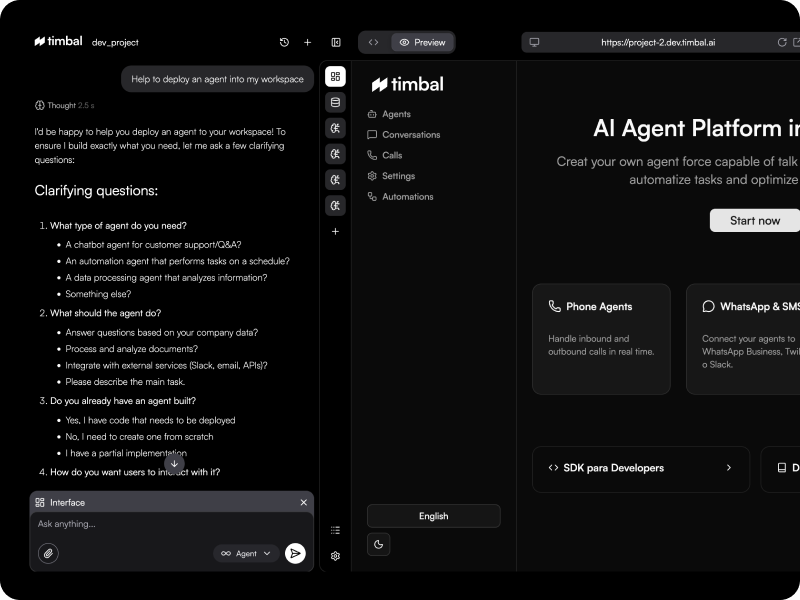Collapse the right panel using the panel toggle

335,42
